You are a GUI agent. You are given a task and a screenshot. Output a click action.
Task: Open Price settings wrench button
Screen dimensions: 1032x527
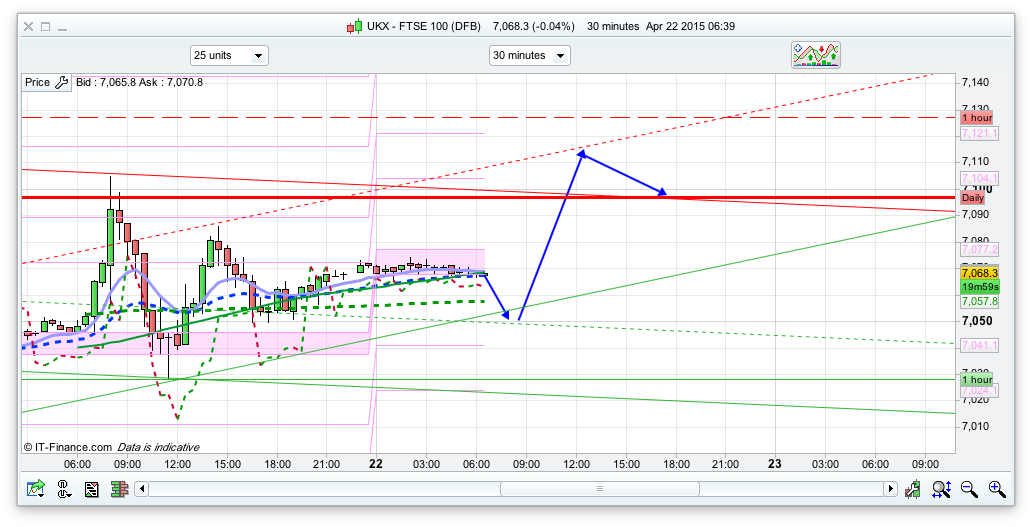(61, 82)
